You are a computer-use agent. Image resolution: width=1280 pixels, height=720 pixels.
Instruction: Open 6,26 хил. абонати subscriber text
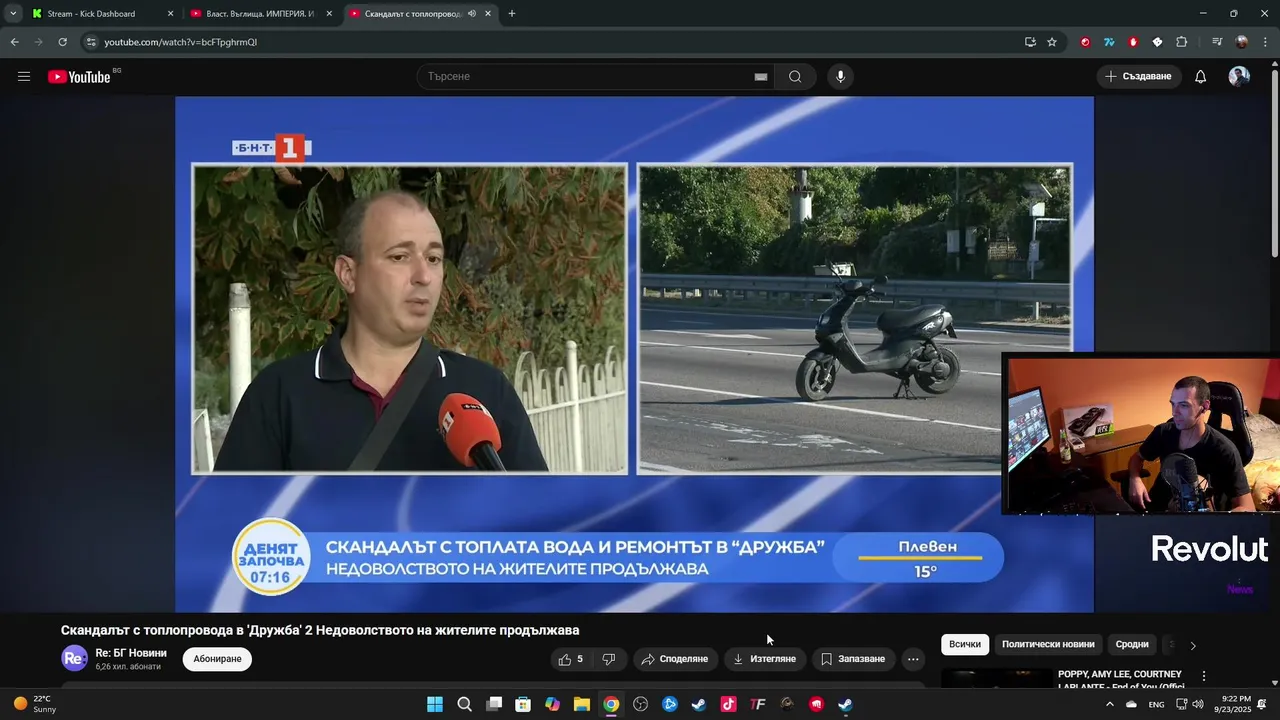[x=128, y=667]
